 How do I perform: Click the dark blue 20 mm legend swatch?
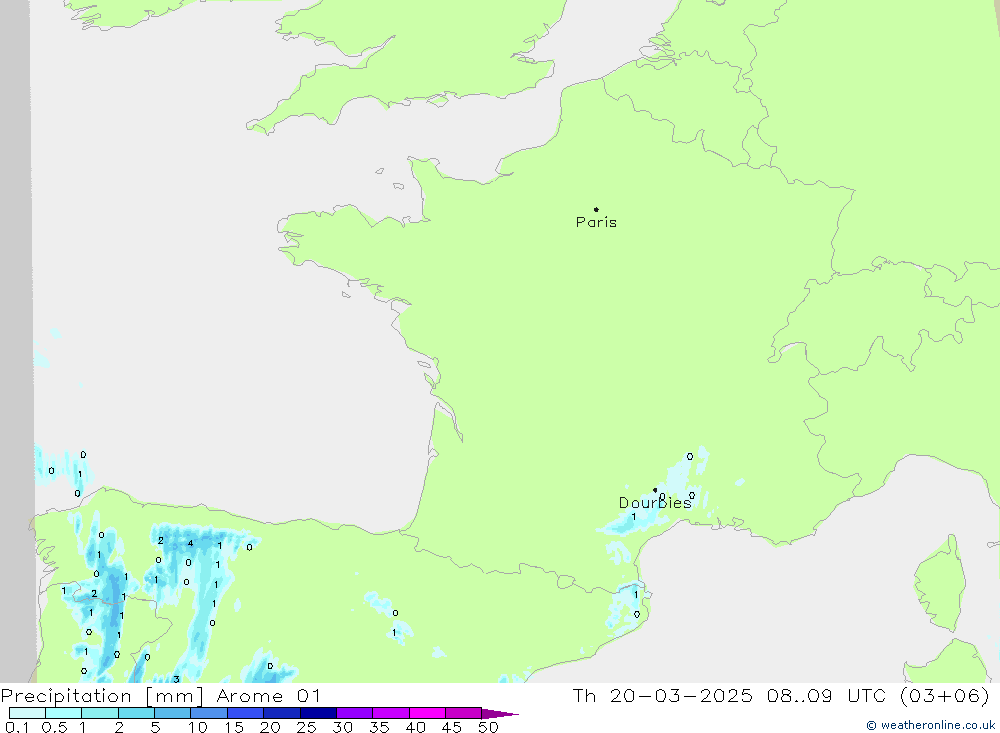point(281,713)
